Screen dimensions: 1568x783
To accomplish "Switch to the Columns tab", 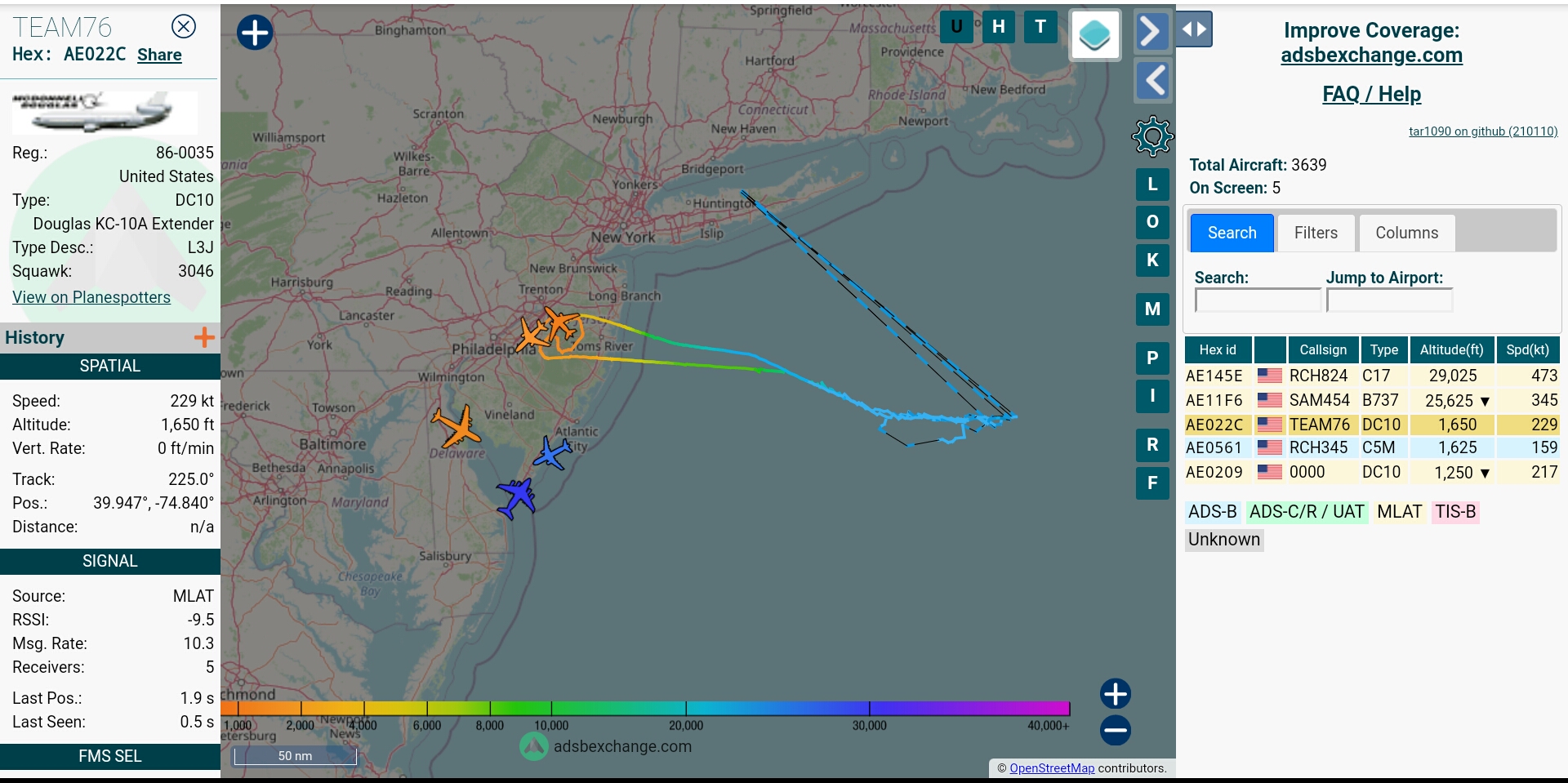I will point(1406,233).
